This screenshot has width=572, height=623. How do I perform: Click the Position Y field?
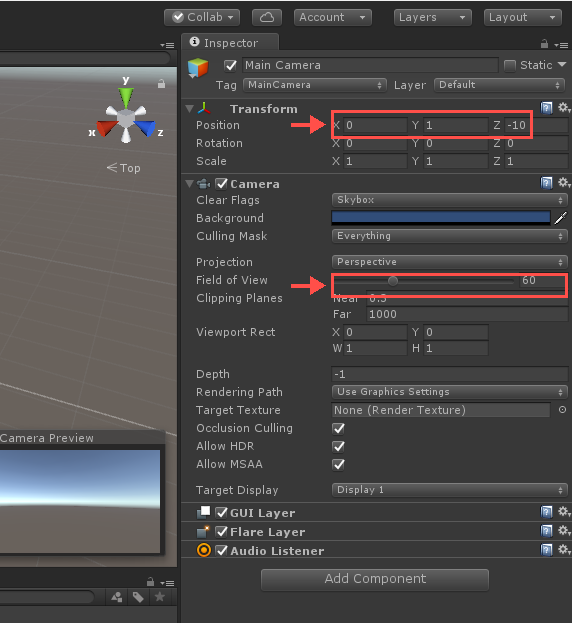pos(456,126)
